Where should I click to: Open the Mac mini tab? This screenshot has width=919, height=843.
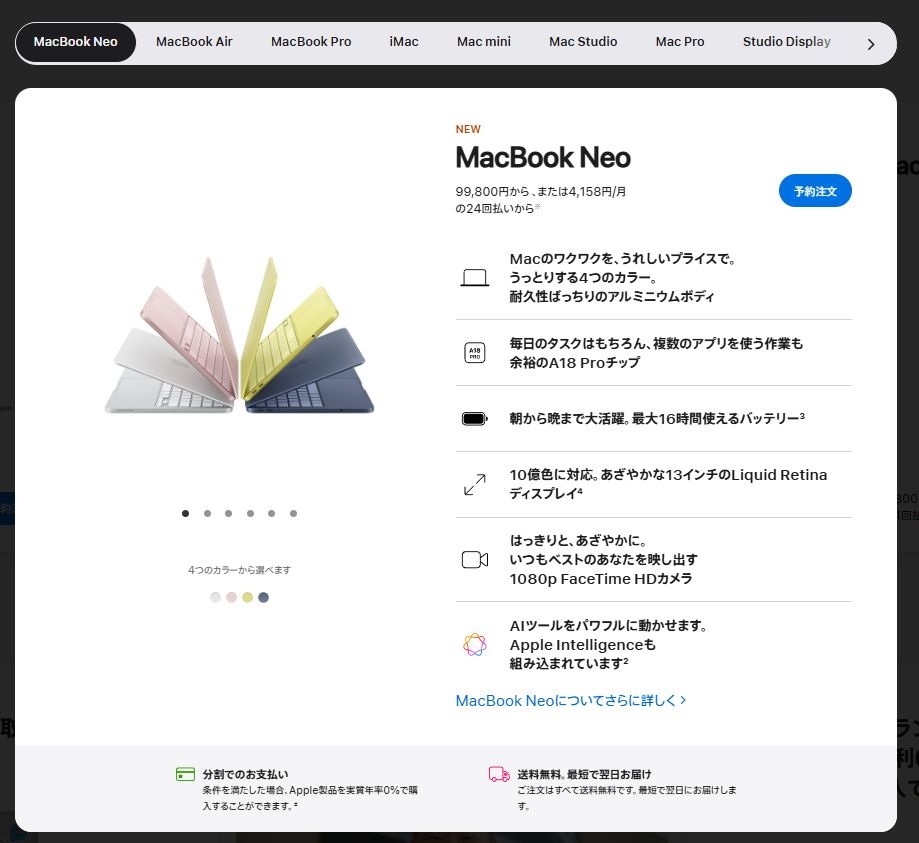(484, 42)
